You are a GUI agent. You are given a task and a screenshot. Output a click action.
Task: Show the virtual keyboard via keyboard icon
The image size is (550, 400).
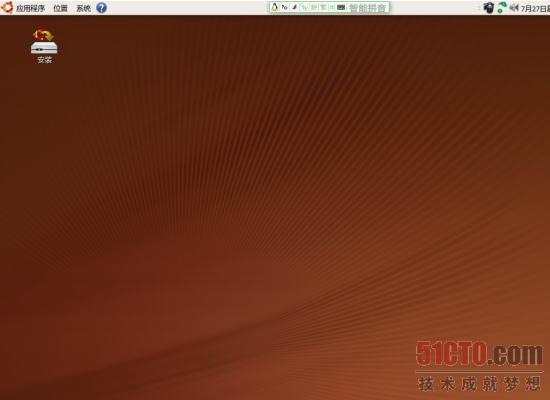(x=341, y=7)
